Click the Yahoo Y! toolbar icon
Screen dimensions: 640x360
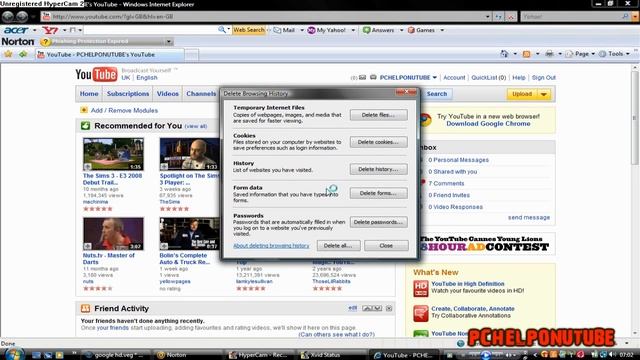[50, 30]
